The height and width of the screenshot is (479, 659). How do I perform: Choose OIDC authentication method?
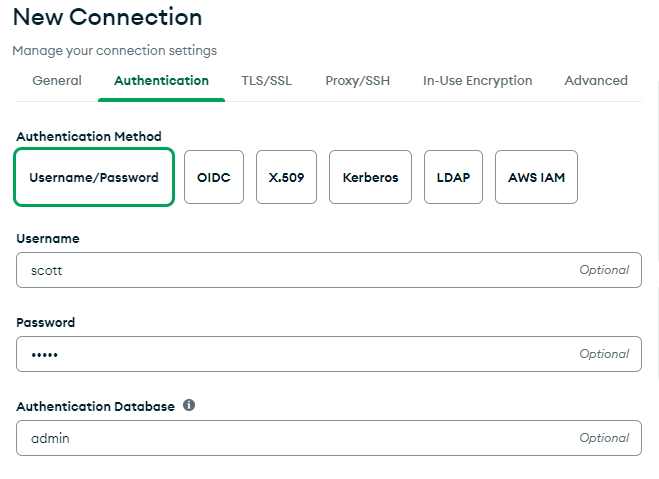[214, 177]
